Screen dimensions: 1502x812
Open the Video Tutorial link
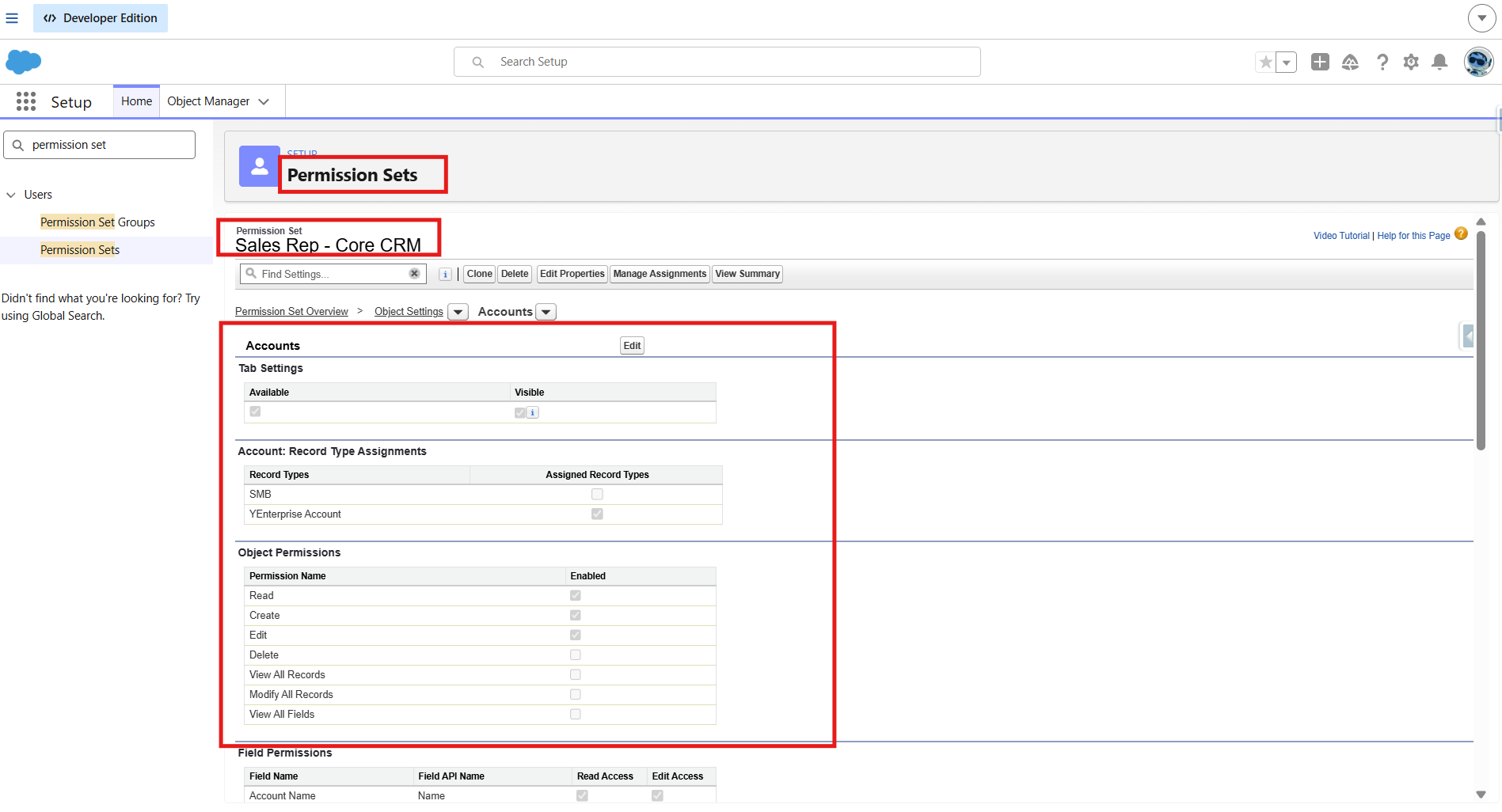tap(1341, 236)
